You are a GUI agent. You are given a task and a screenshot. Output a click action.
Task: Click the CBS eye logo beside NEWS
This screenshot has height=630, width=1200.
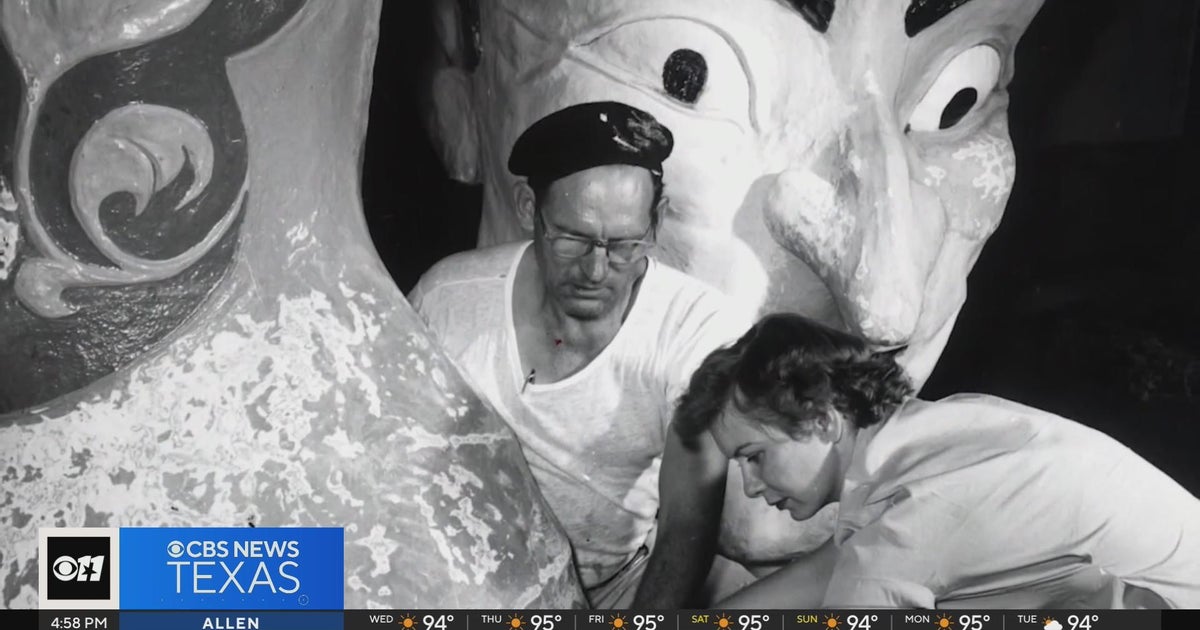click(176, 549)
